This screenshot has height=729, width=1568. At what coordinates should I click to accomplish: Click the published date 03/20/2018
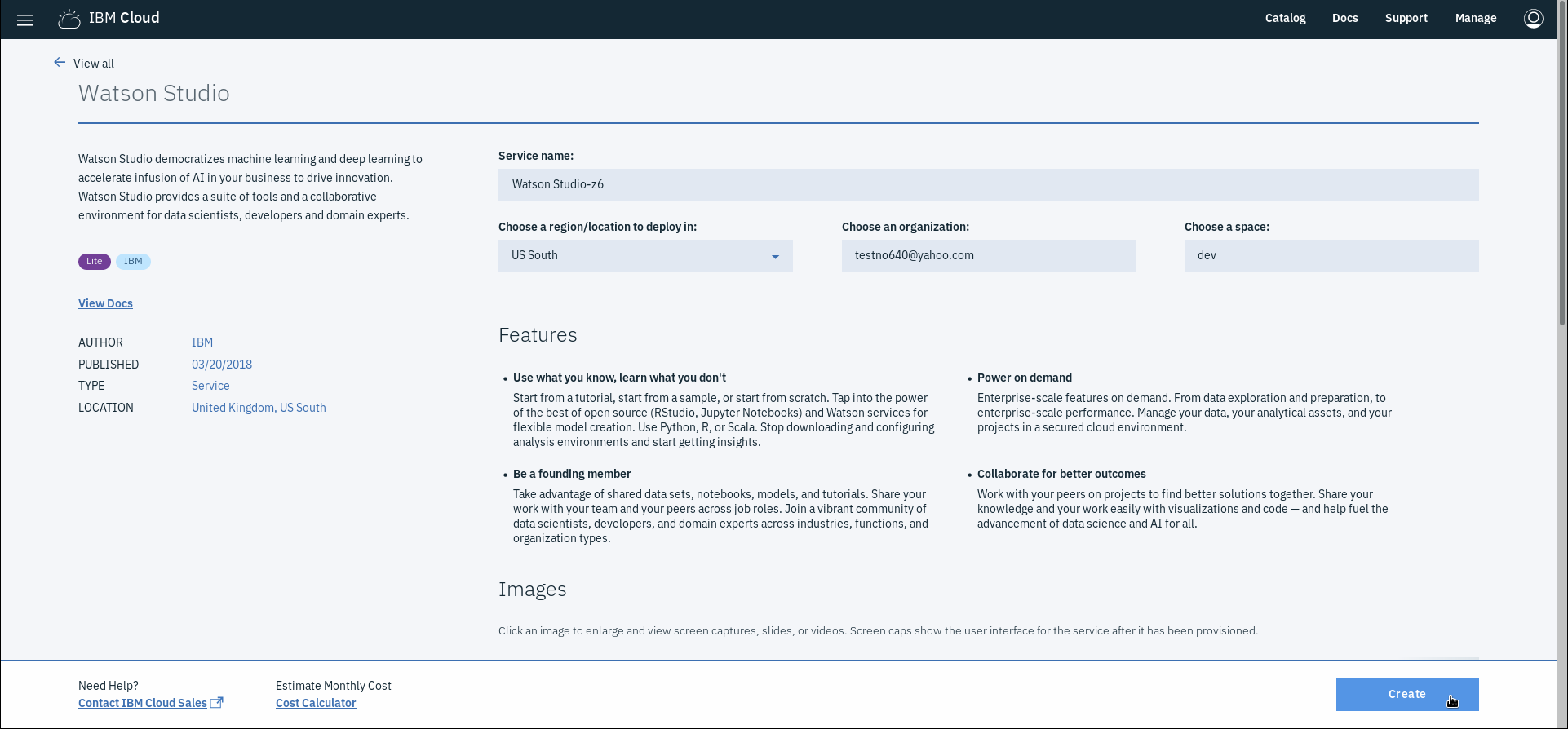pyautogui.click(x=222, y=364)
